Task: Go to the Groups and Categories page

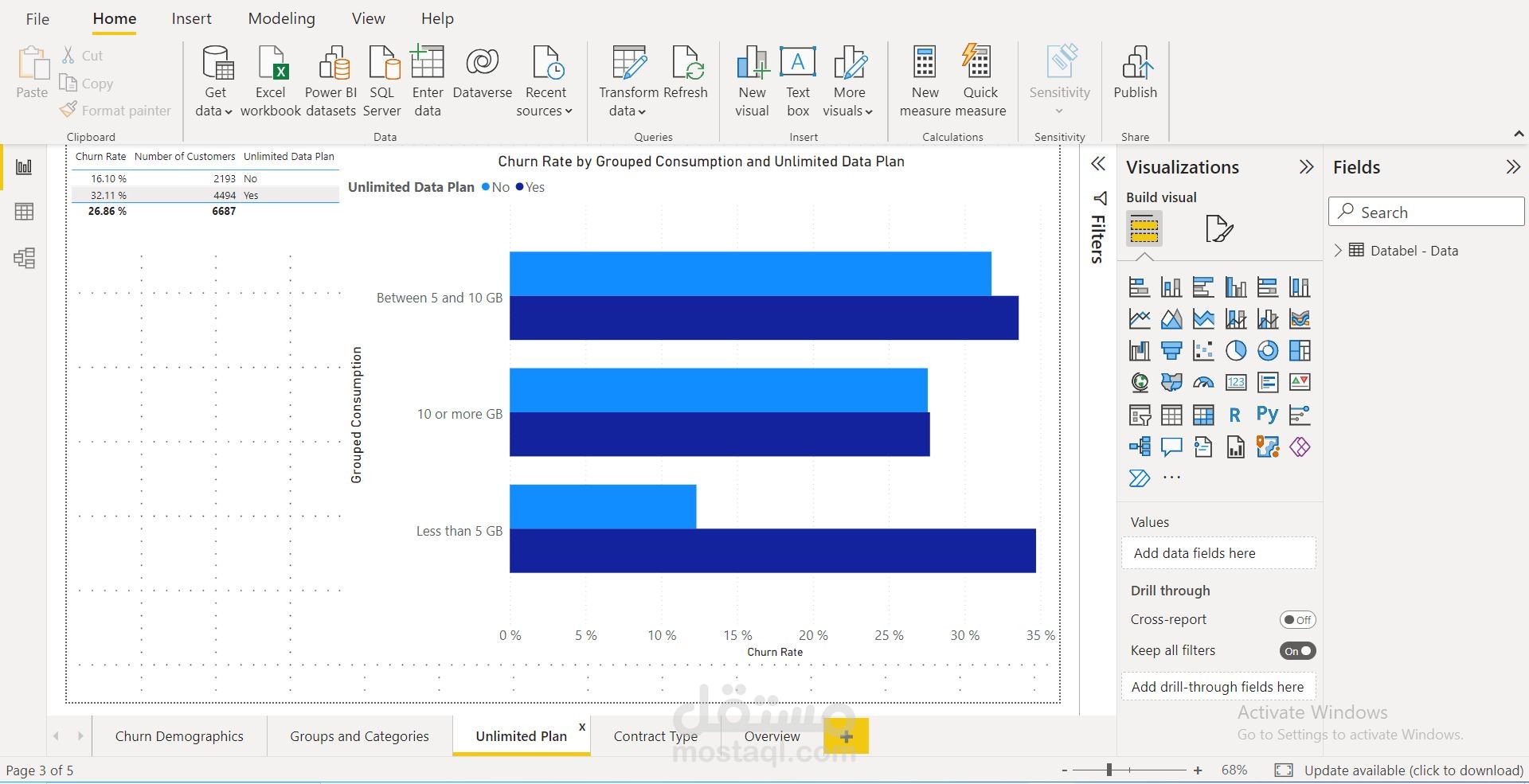Action: (359, 736)
